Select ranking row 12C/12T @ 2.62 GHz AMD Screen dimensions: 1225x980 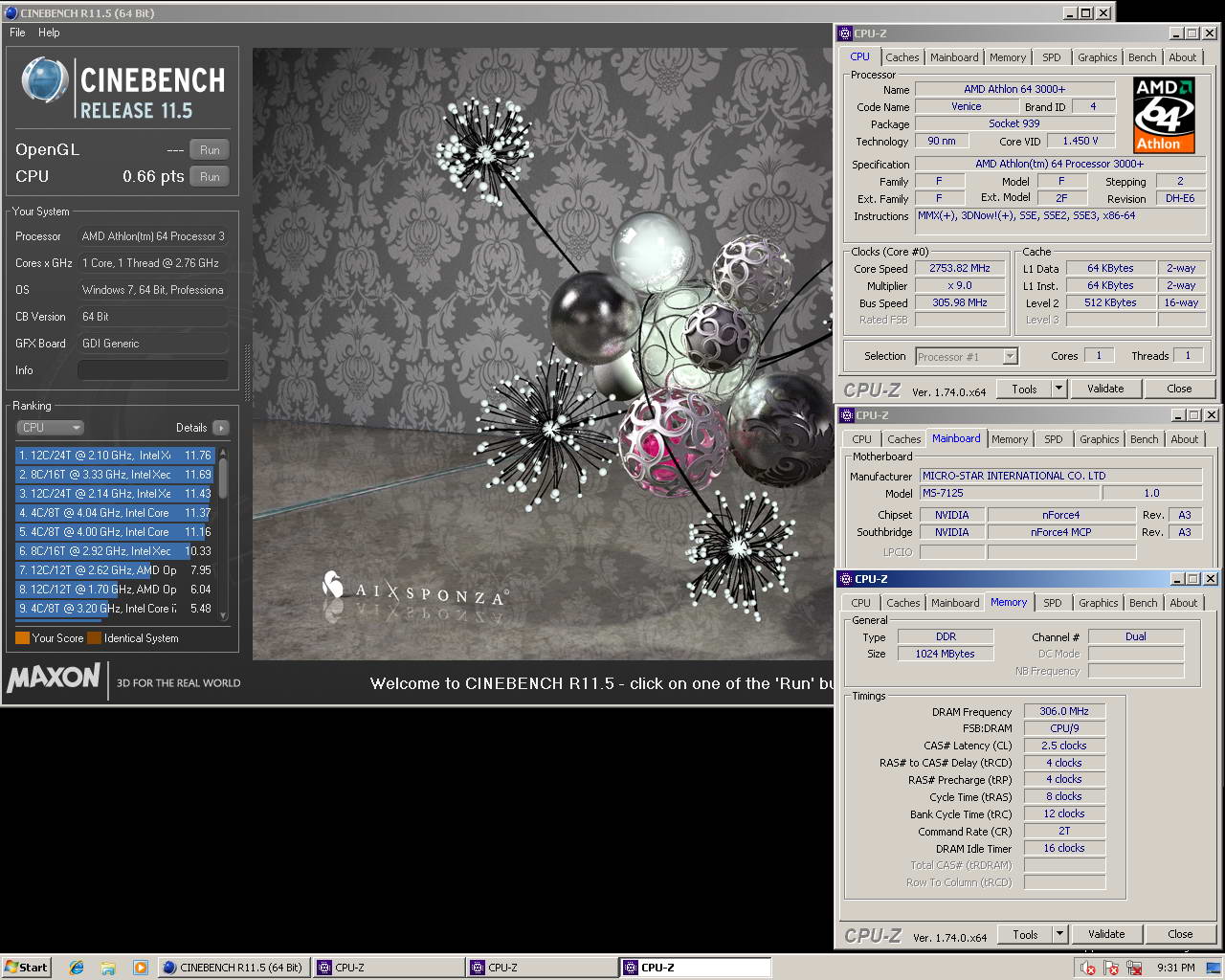click(x=115, y=570)
